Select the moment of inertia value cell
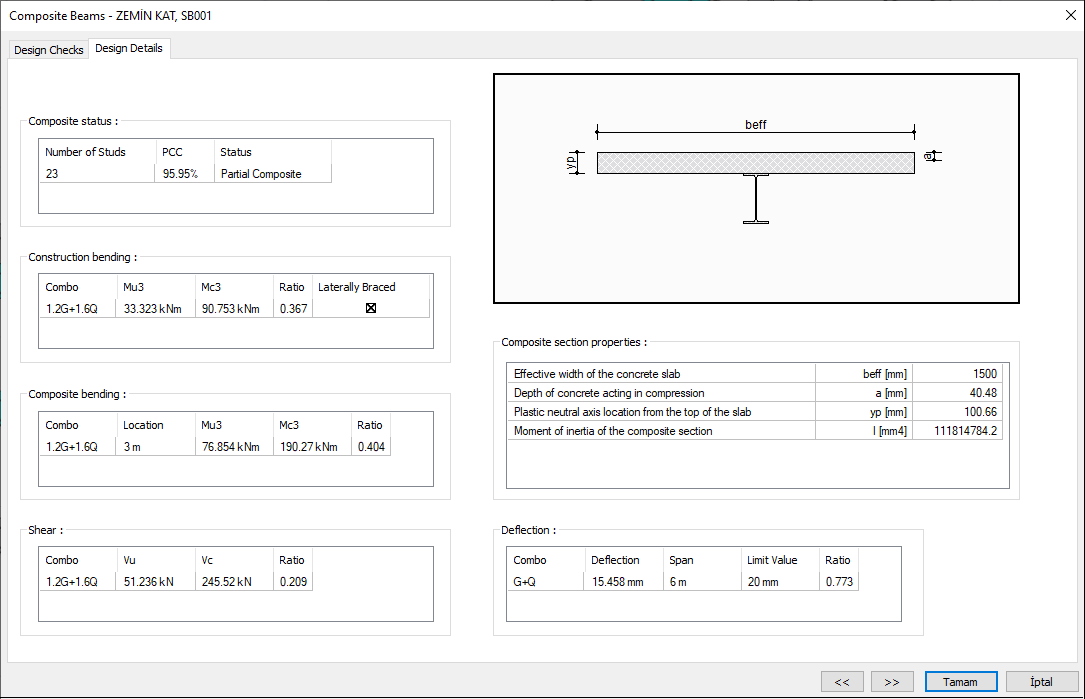 tap(958, 431)
